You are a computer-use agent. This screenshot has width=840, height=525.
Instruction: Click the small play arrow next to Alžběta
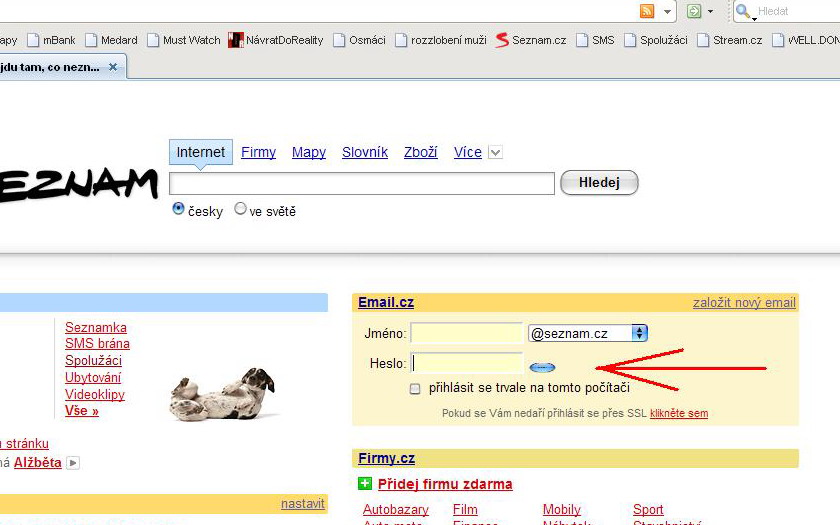pos(73,463)
